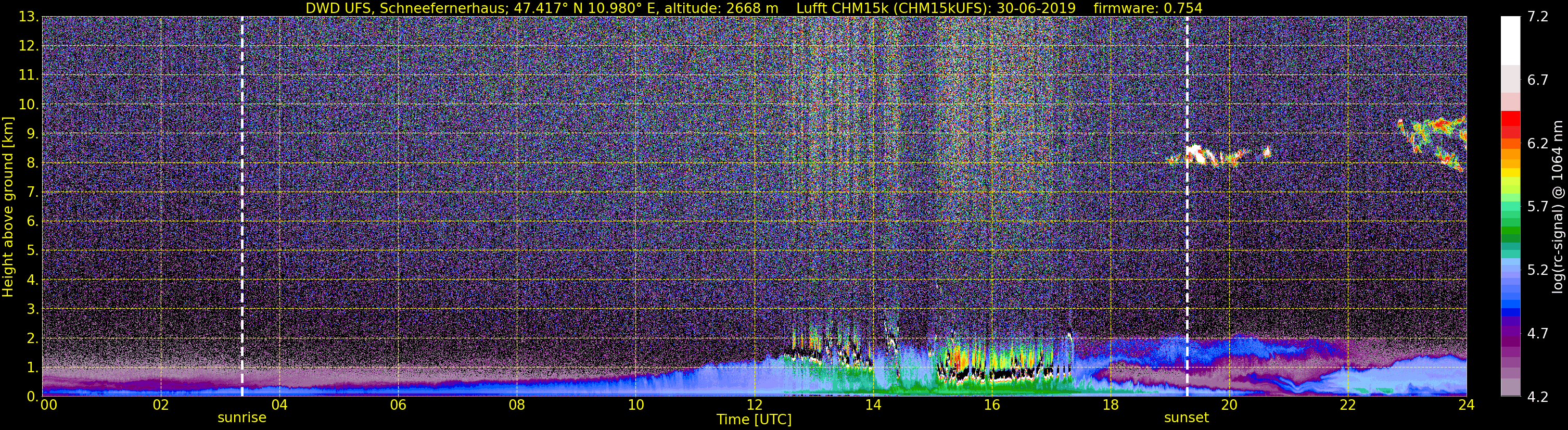Click the white dashed sunrise marker line
The height and width of the screenshot is (430, 1568).
coord(243,206)
